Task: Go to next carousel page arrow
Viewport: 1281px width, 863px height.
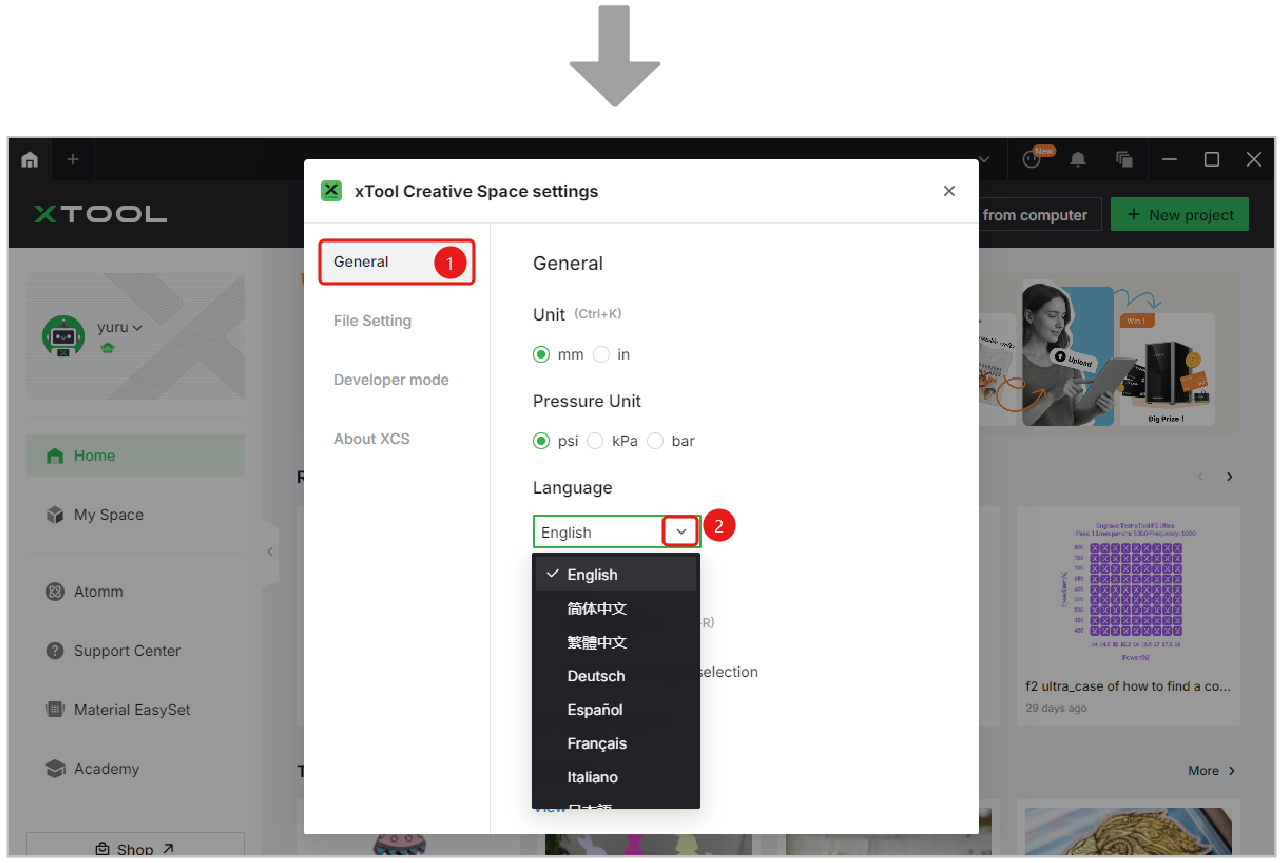Action: (x=1230, y=477)
